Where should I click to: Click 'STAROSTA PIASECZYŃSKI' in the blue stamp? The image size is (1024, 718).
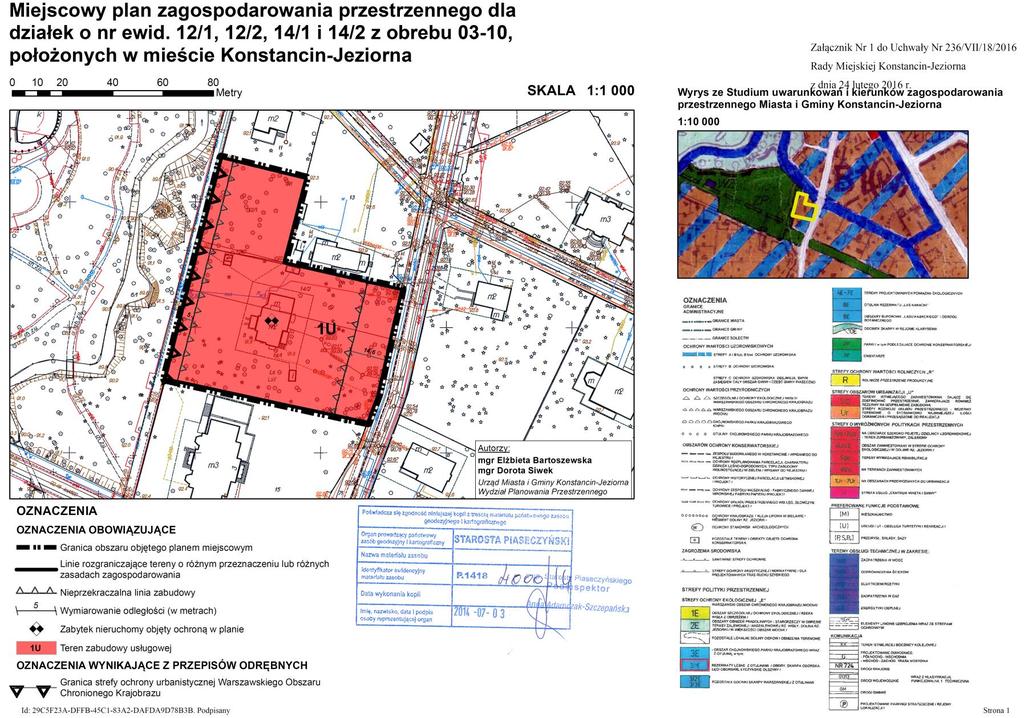(512, 540)
